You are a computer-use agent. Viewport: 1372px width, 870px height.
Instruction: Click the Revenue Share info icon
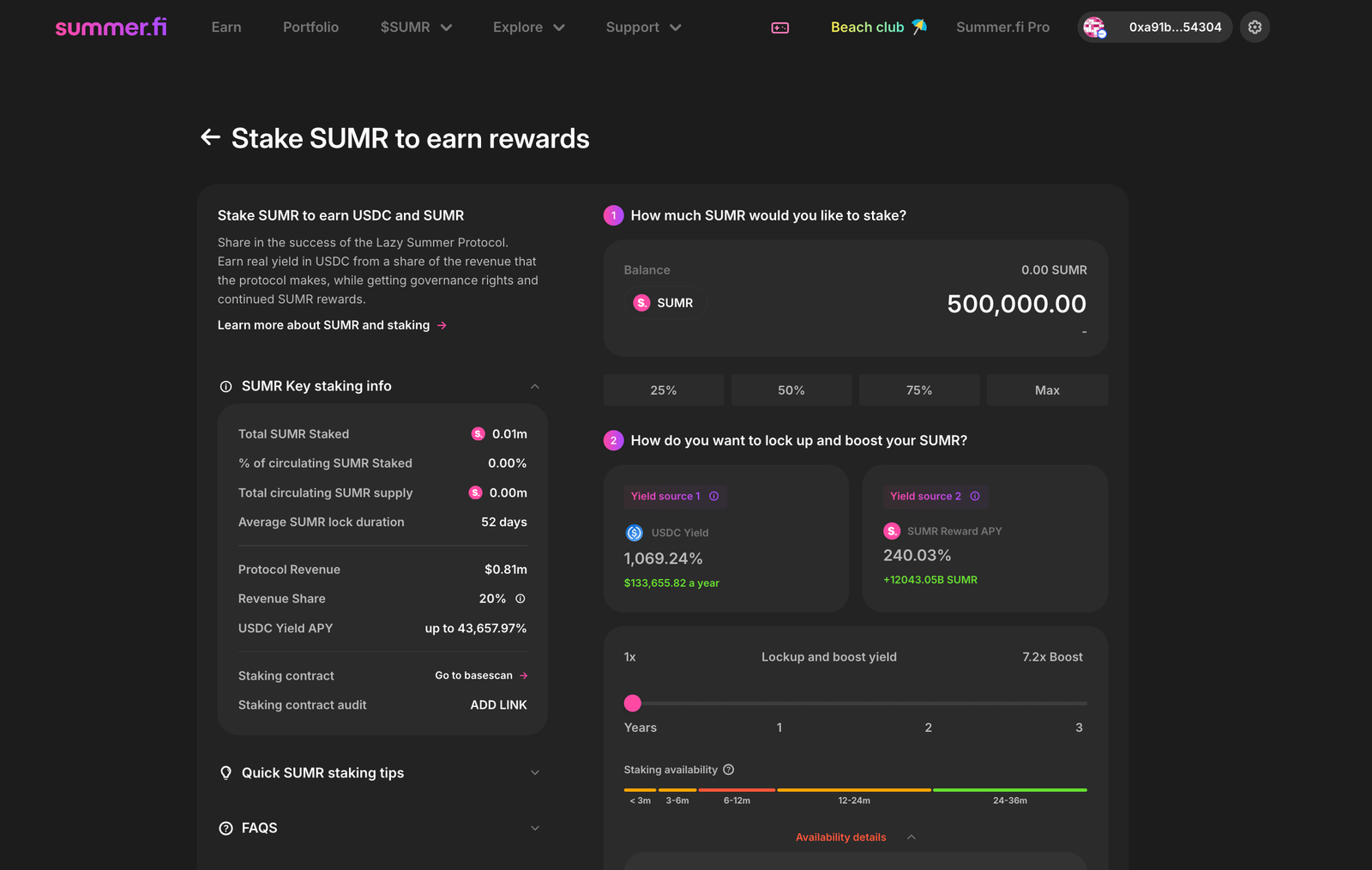tap(521, 599)
